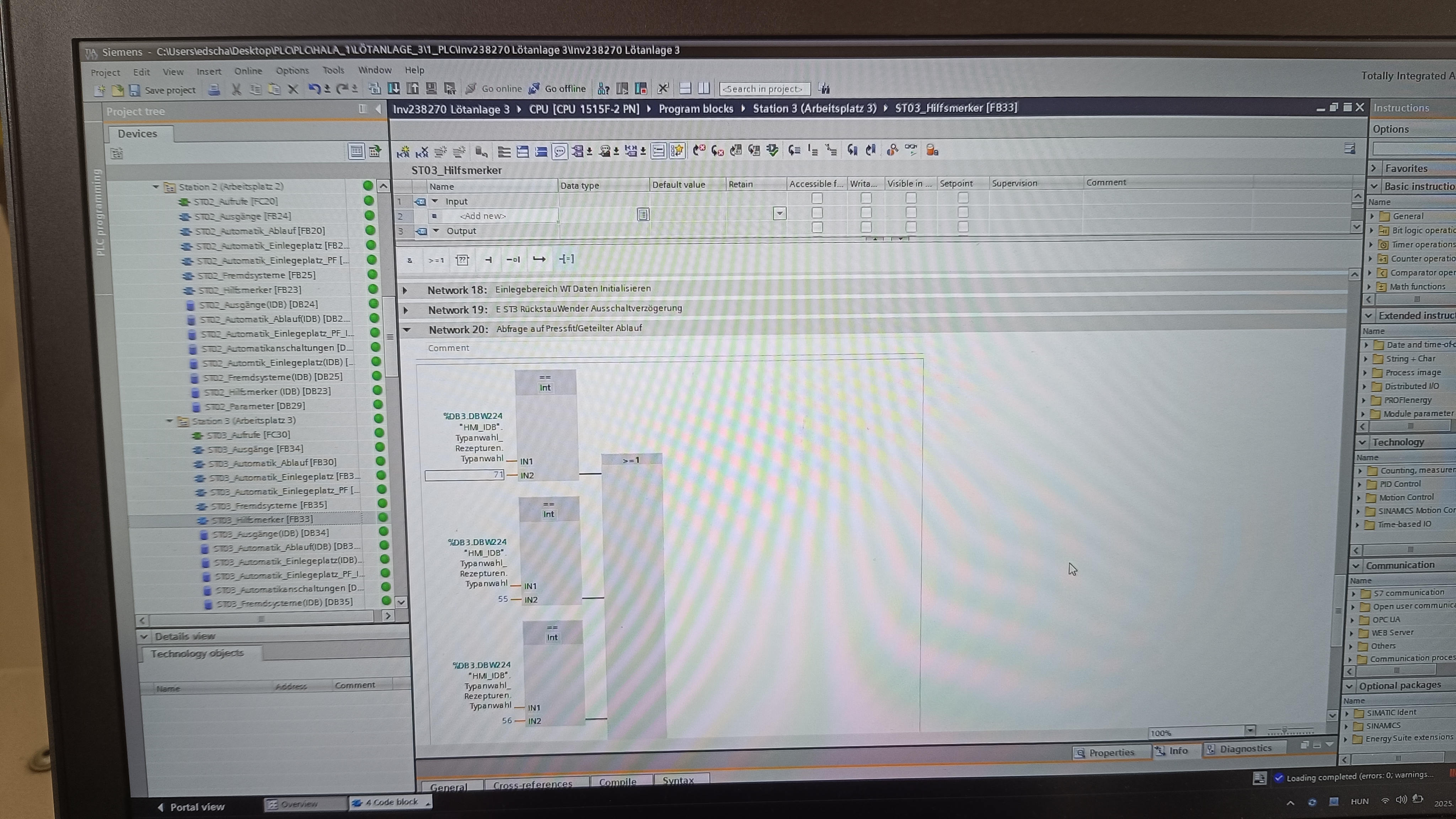Check Writable box for Input row
Image resolution: width=1456 pixels, height=819 pixels.
tap(866, 198)
